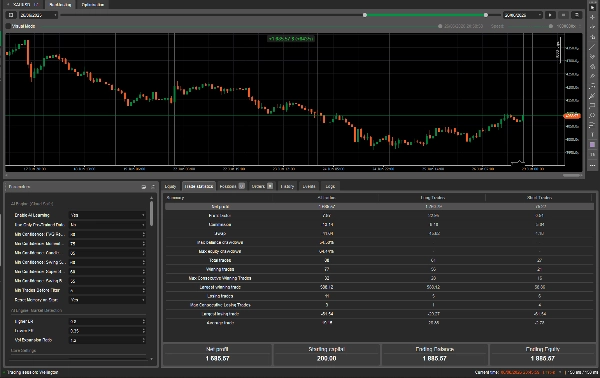Open the three-dots more tools menu
600x378 pixels.
click(592, 165)
